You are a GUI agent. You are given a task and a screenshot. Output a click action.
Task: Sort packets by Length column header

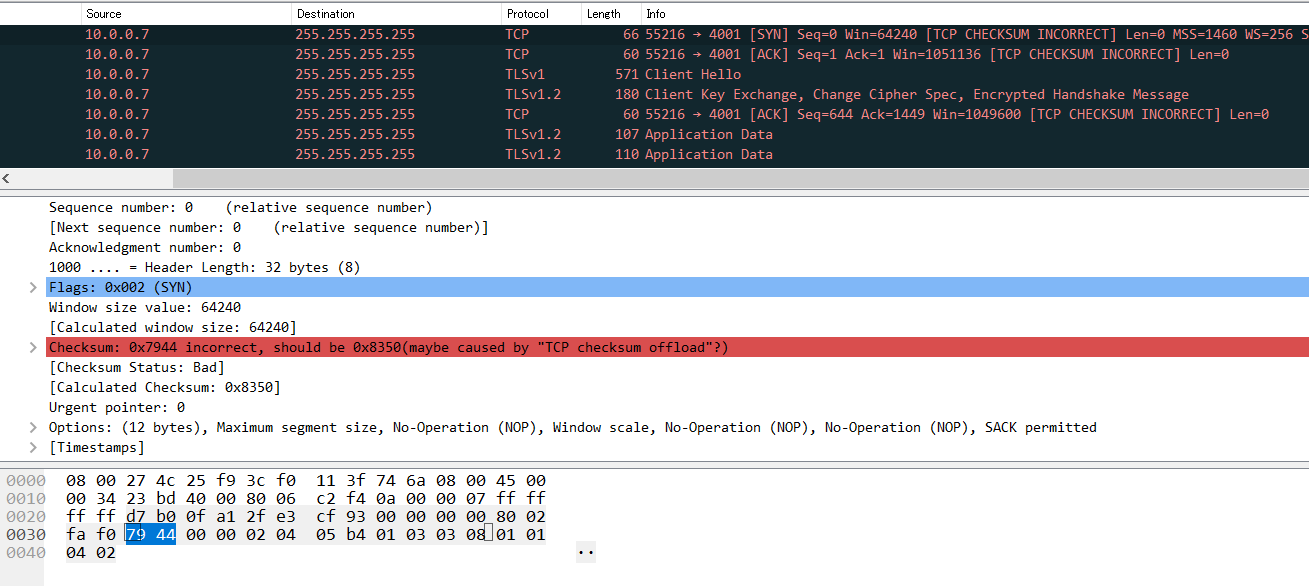pyautogui.click(x=611, y=14)
